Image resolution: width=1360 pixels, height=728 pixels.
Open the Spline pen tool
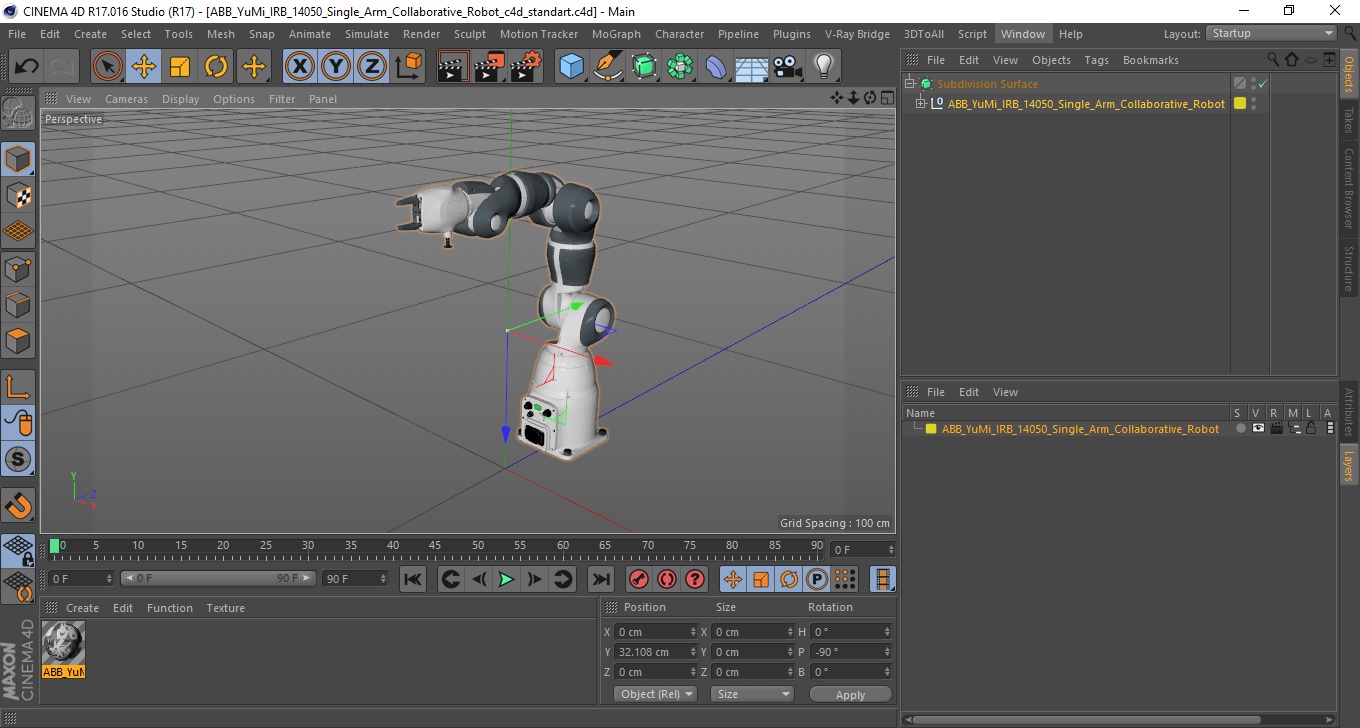(x=608, y=67)
